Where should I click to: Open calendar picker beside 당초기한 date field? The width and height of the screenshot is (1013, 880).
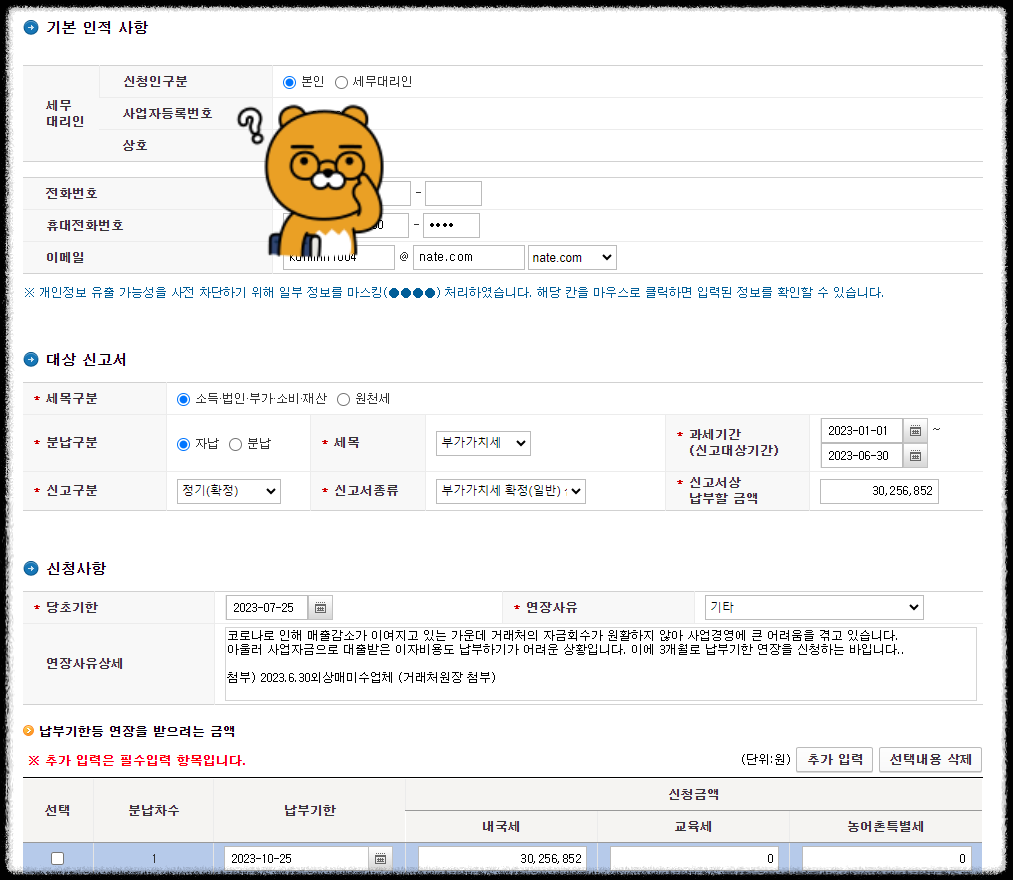(320, 606)
